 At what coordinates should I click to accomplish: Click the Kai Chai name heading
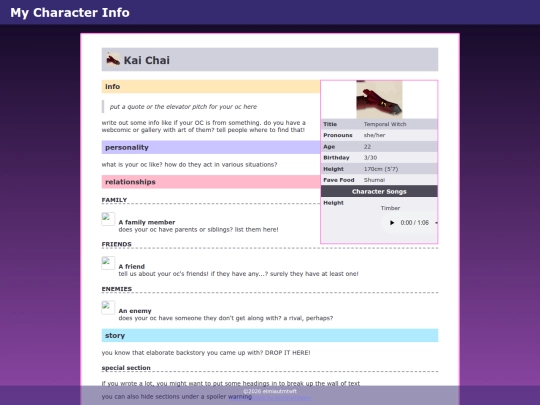[x=147, y=60]
